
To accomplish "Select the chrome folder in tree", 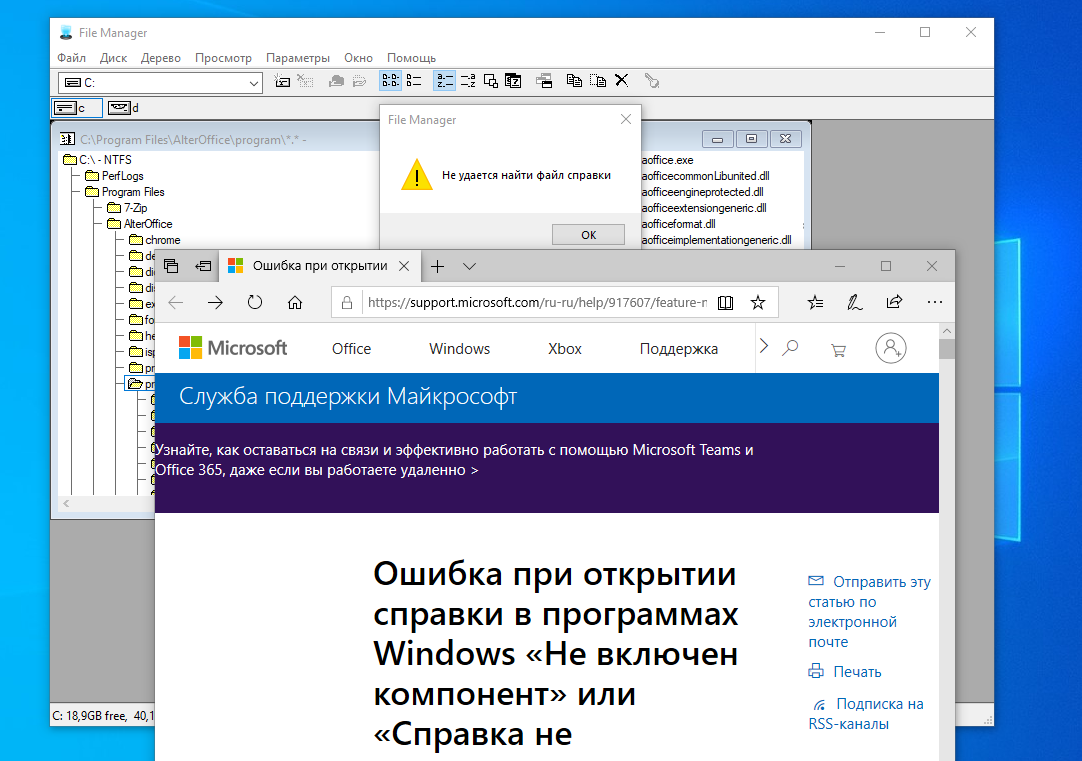I will click(x=155, y=240).
